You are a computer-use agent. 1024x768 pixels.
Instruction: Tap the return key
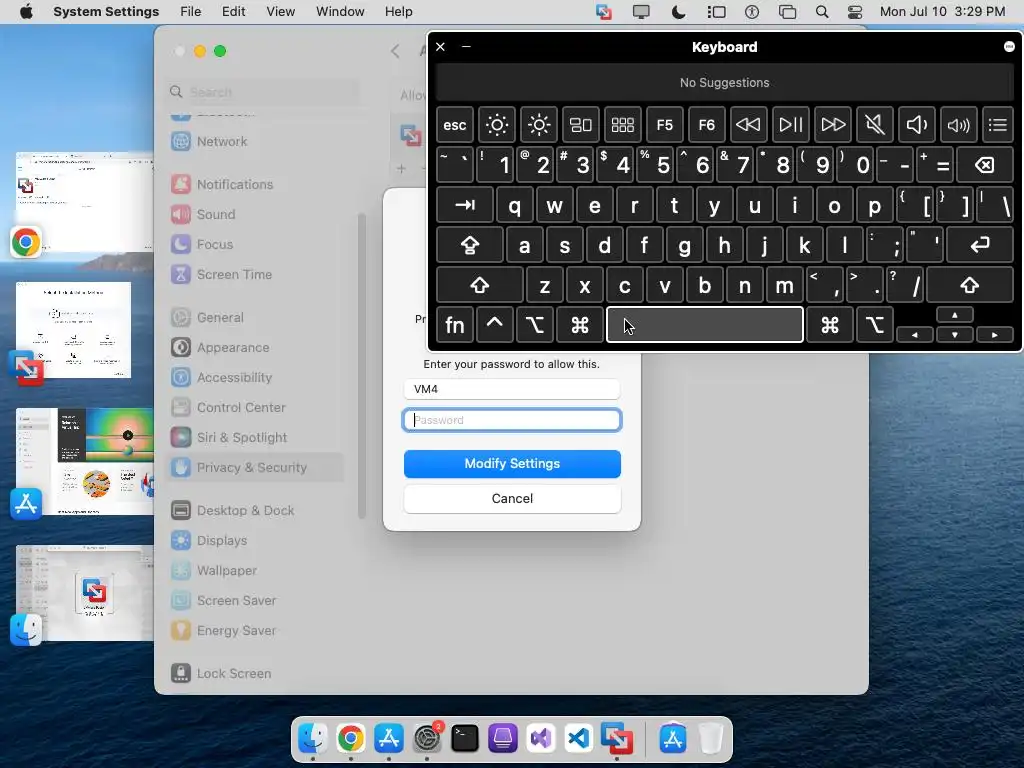coord(980,246)
